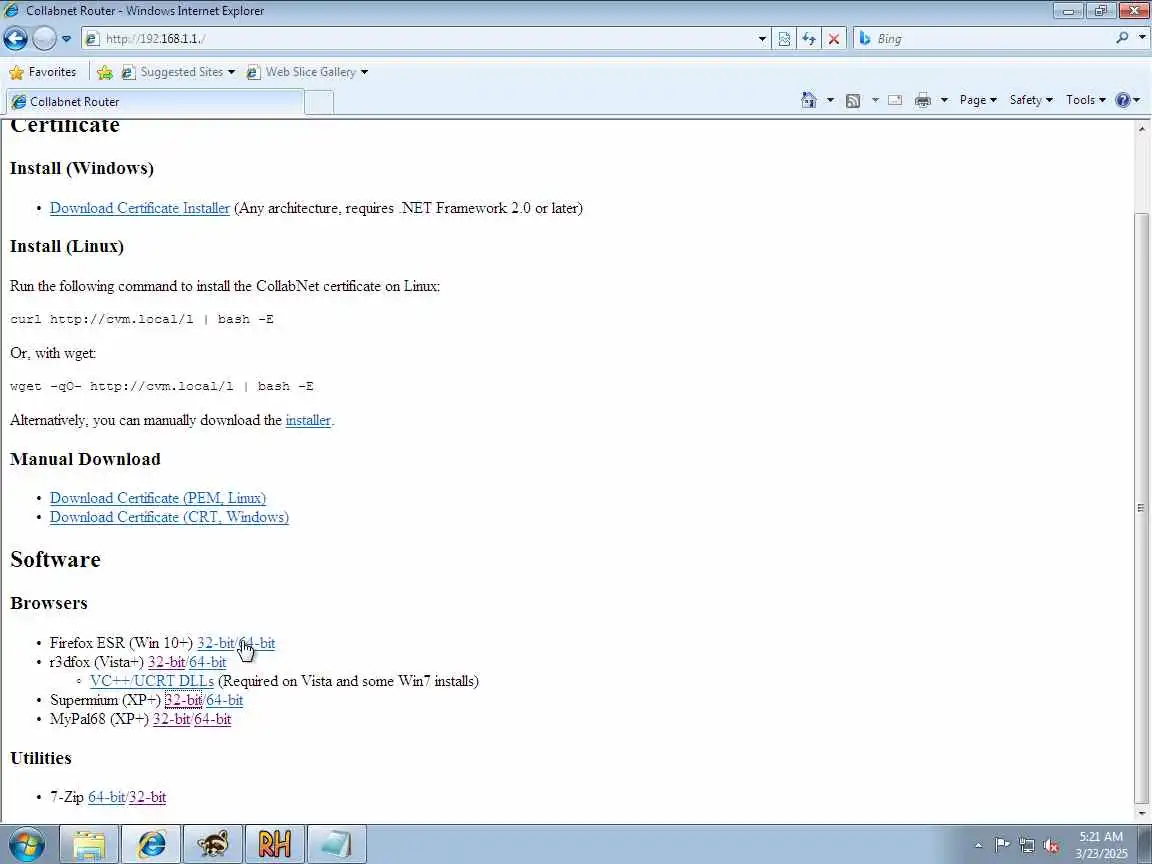Click Download Certificate (CRT, Windows) link

pos(169,517)
